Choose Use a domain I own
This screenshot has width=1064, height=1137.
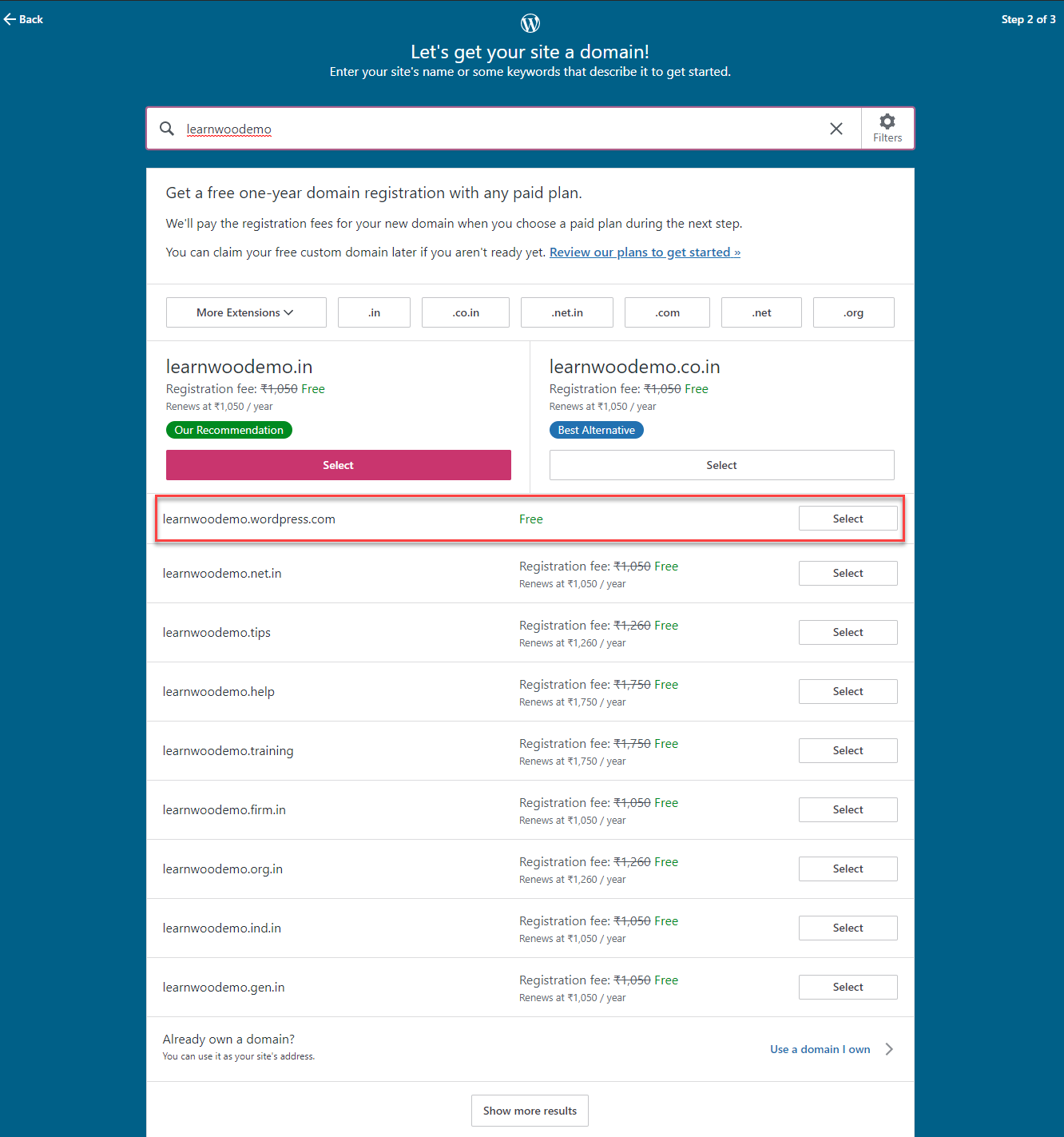820,1049
